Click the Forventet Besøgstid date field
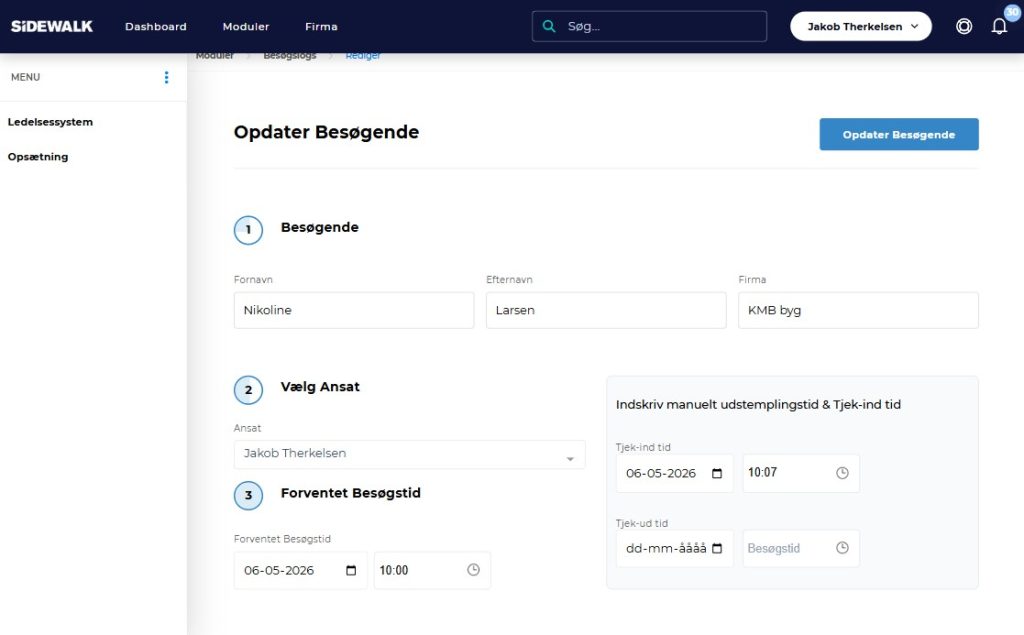This screenshot has height=635, width=1024. point(300,570)
